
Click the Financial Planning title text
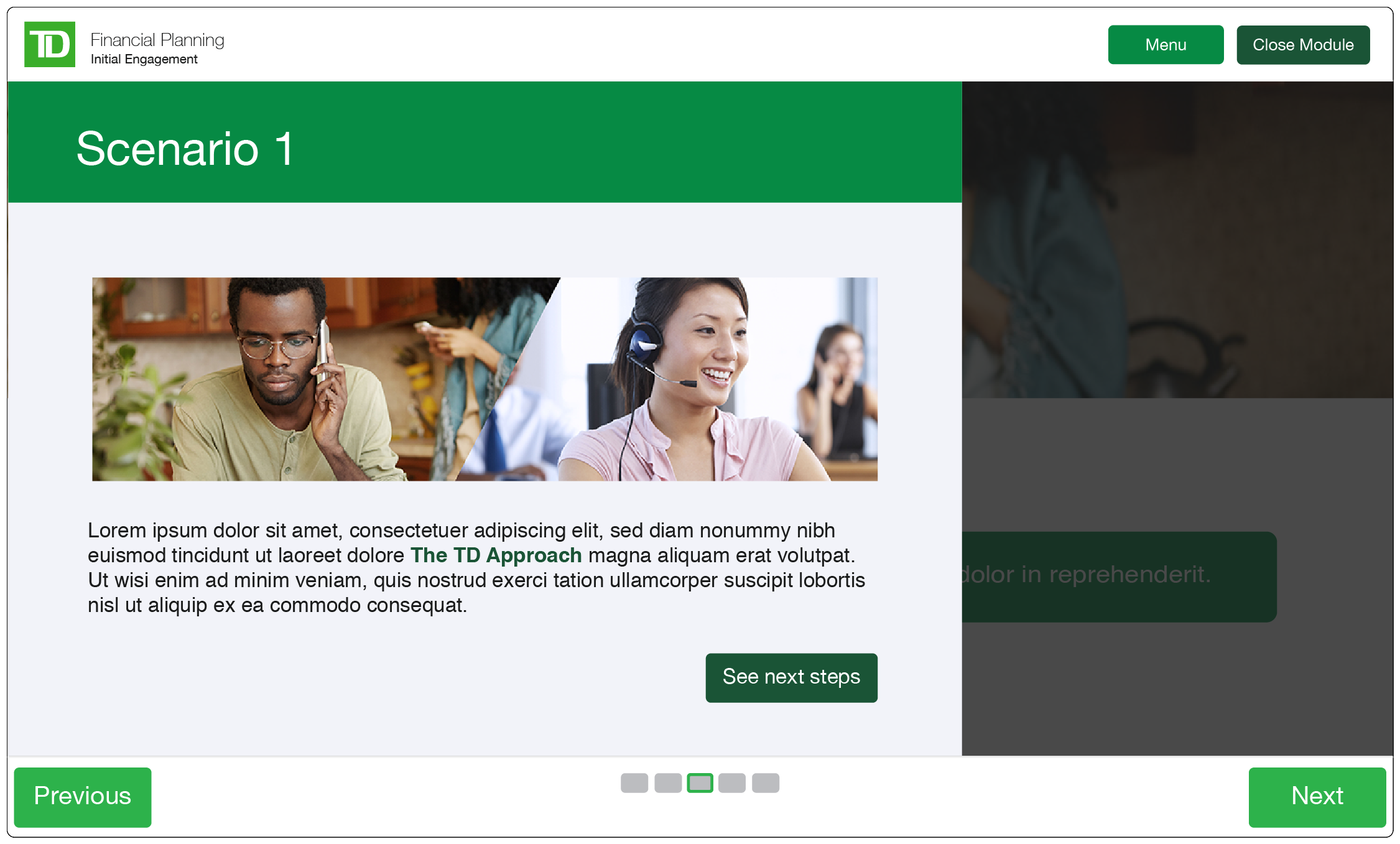tap(157, 40)
